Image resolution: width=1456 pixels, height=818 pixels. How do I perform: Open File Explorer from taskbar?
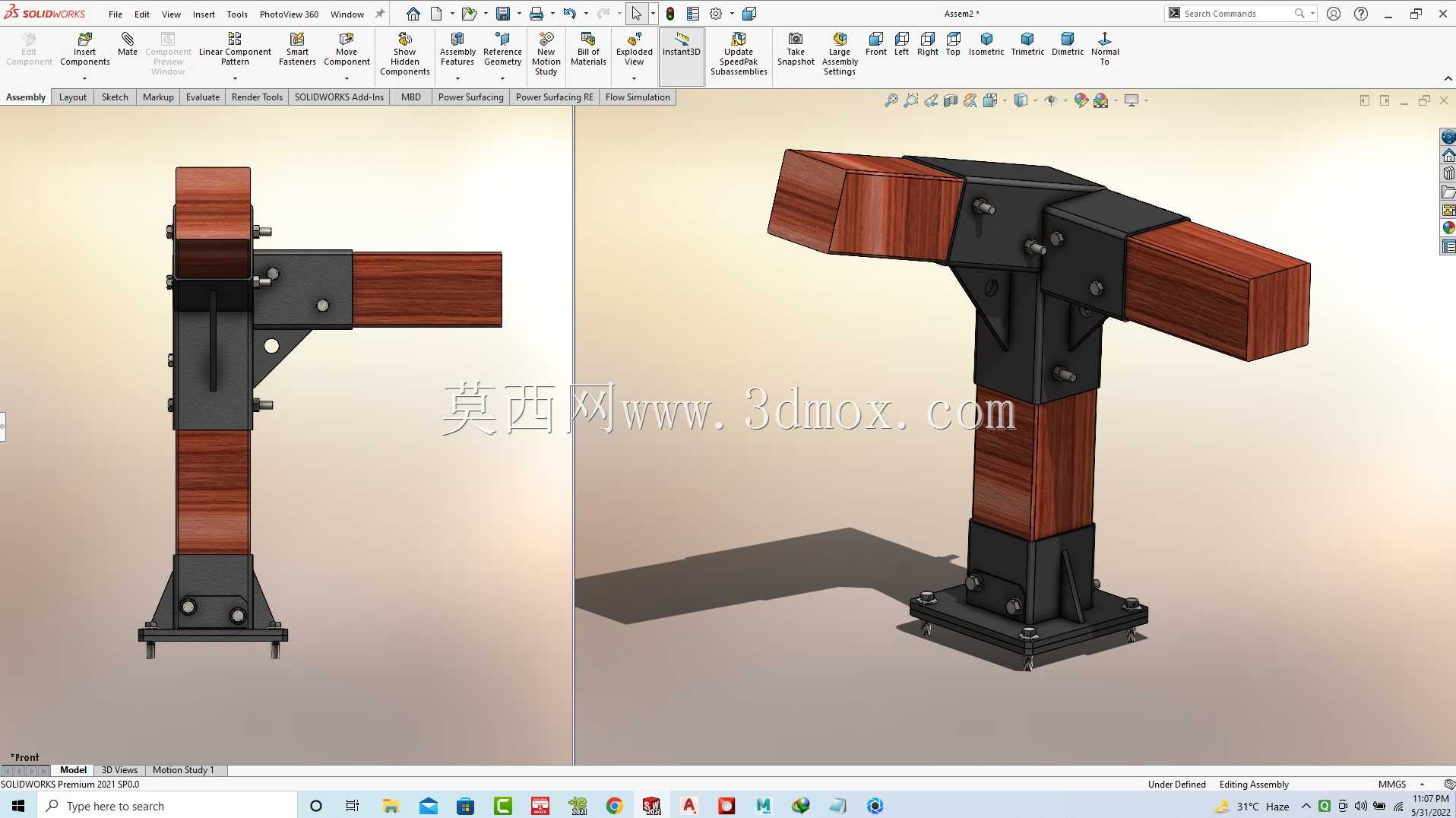point(391,806)
